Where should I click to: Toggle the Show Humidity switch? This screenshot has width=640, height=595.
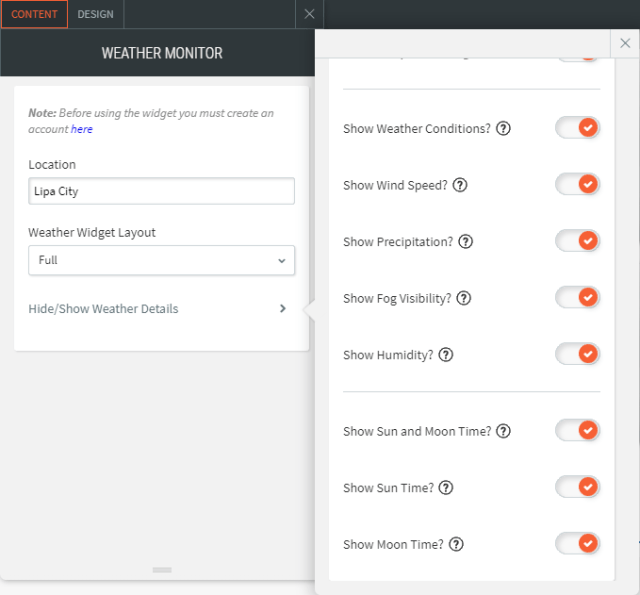pyautogui.click(x=577, y=354)
